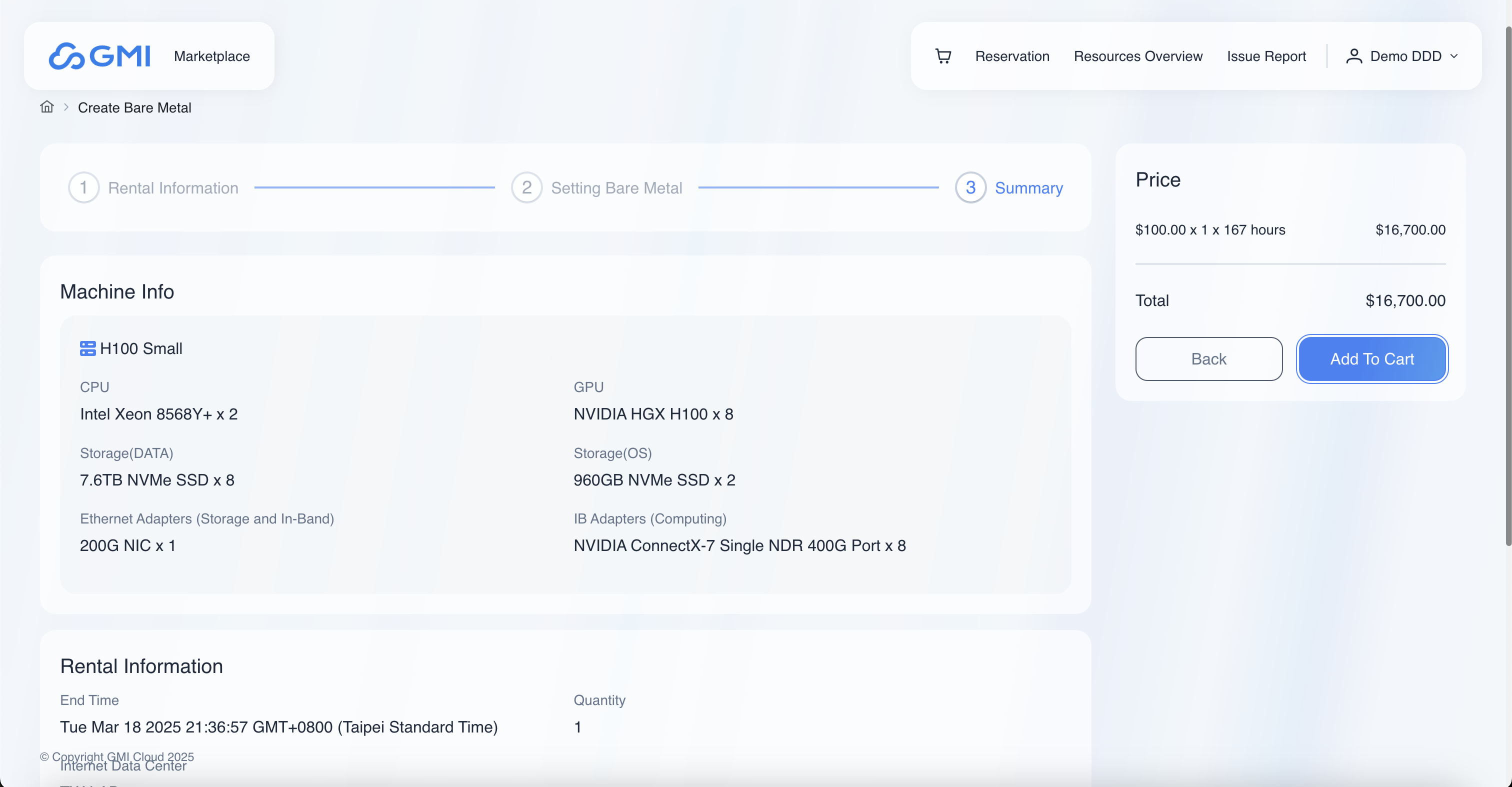Screen dimensions: 1512x787
Task: Jump to step 1 Rental Information
Action: (154, 188)
